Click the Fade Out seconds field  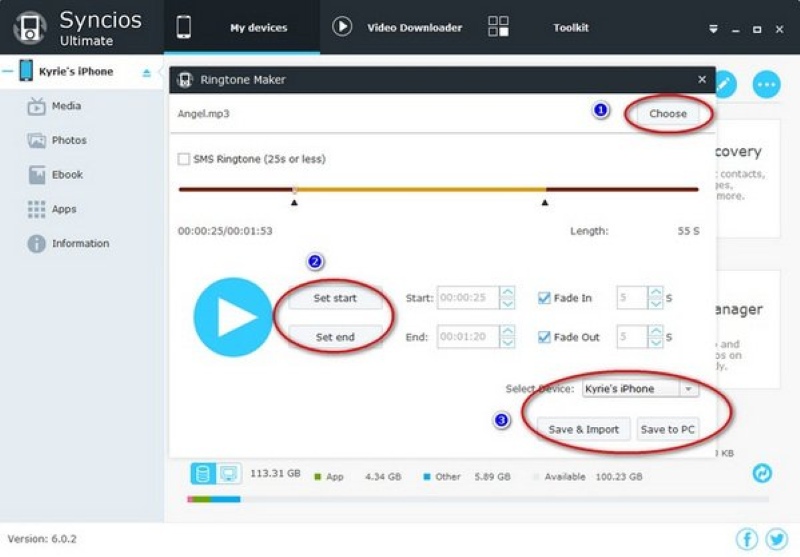[x=632, y=337]
